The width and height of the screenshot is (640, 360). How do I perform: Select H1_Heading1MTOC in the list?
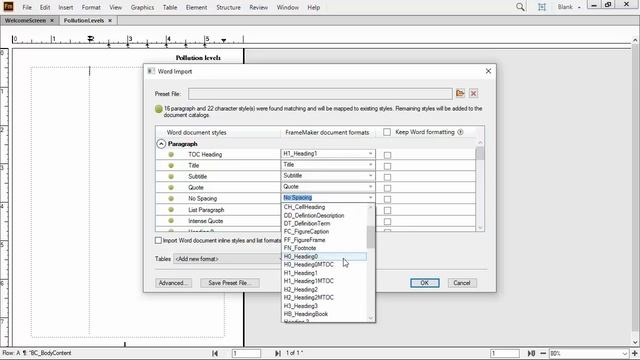(x=324, y=281)
